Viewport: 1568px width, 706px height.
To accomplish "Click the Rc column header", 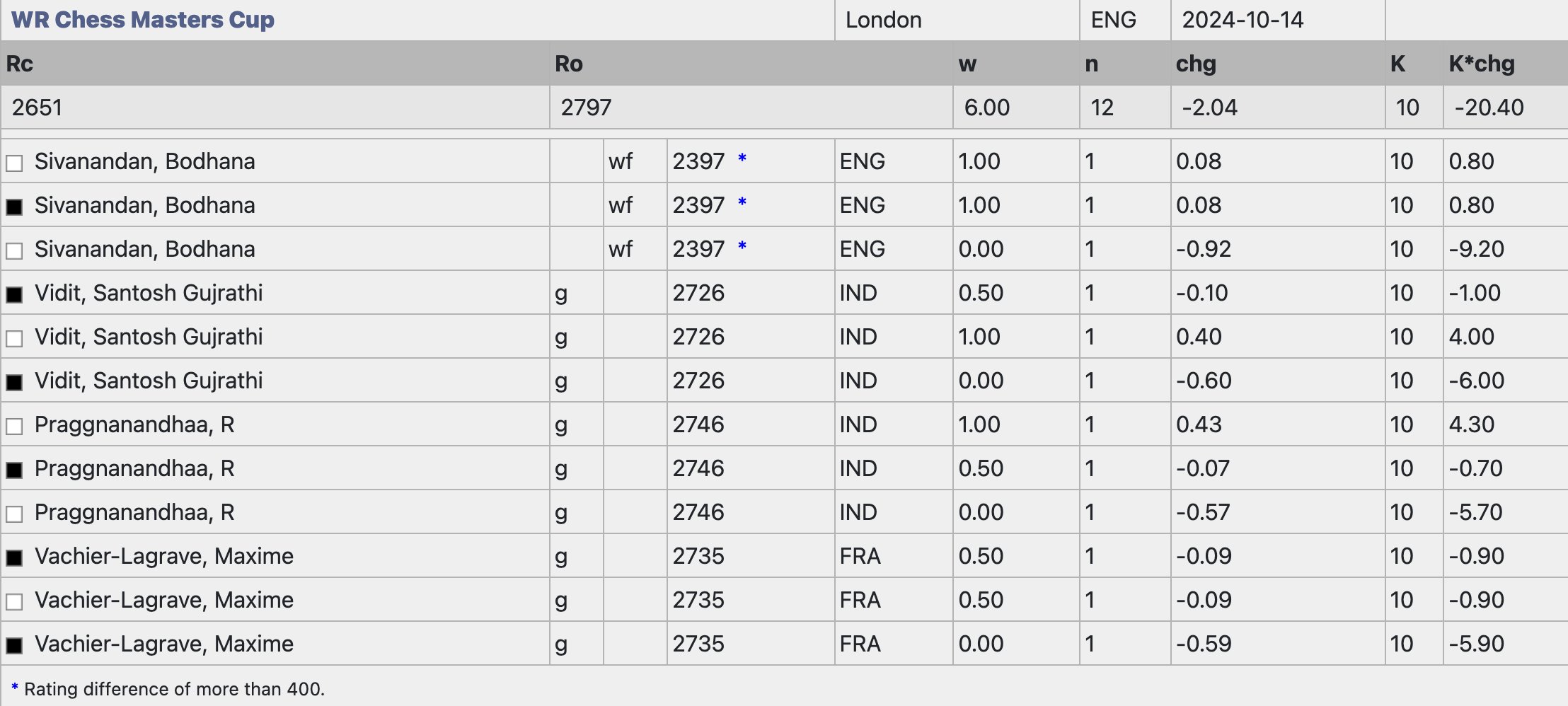I will [x=20, y=64].
